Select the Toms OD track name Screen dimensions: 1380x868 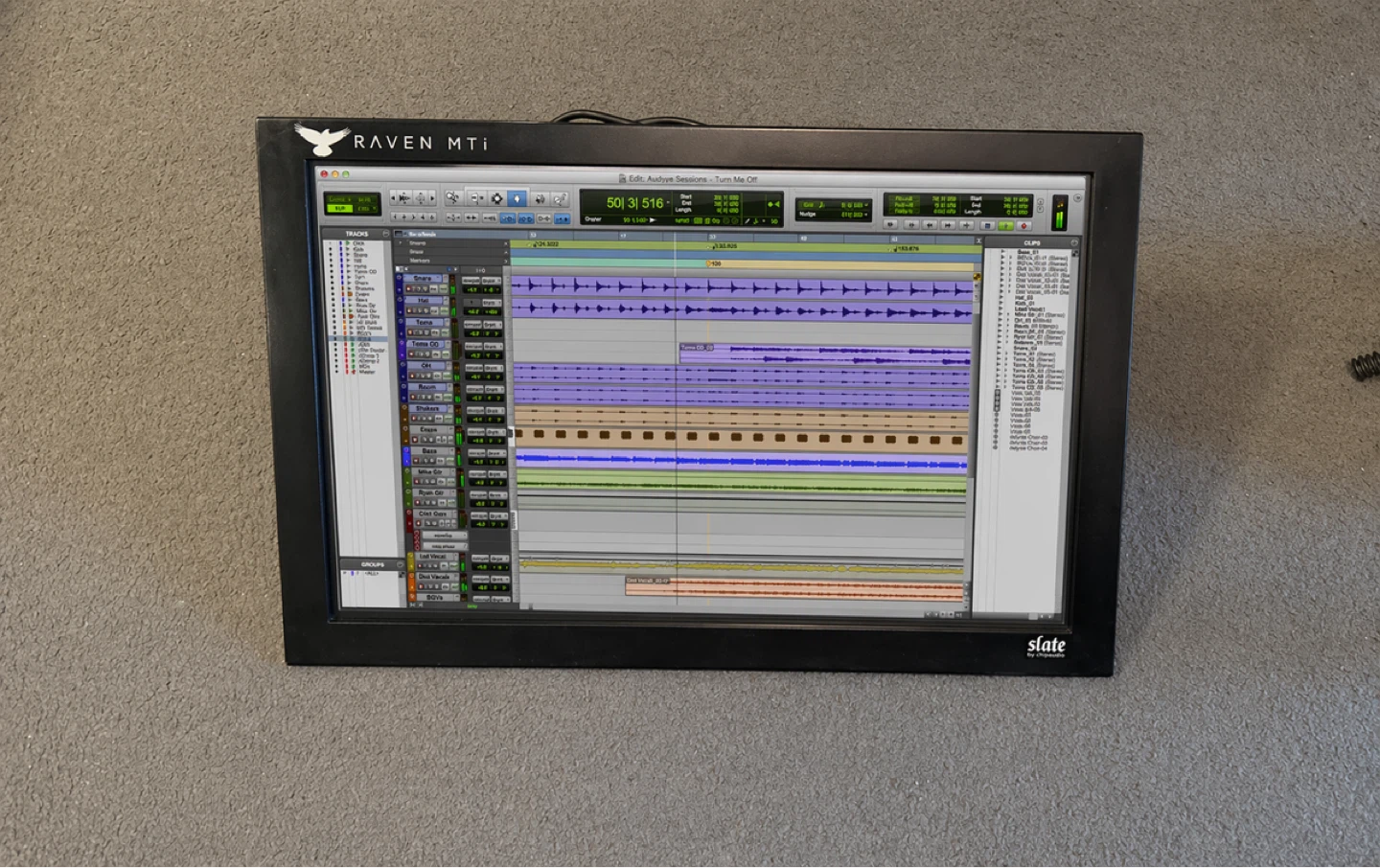pyautogui.click(x=425, y=344)
